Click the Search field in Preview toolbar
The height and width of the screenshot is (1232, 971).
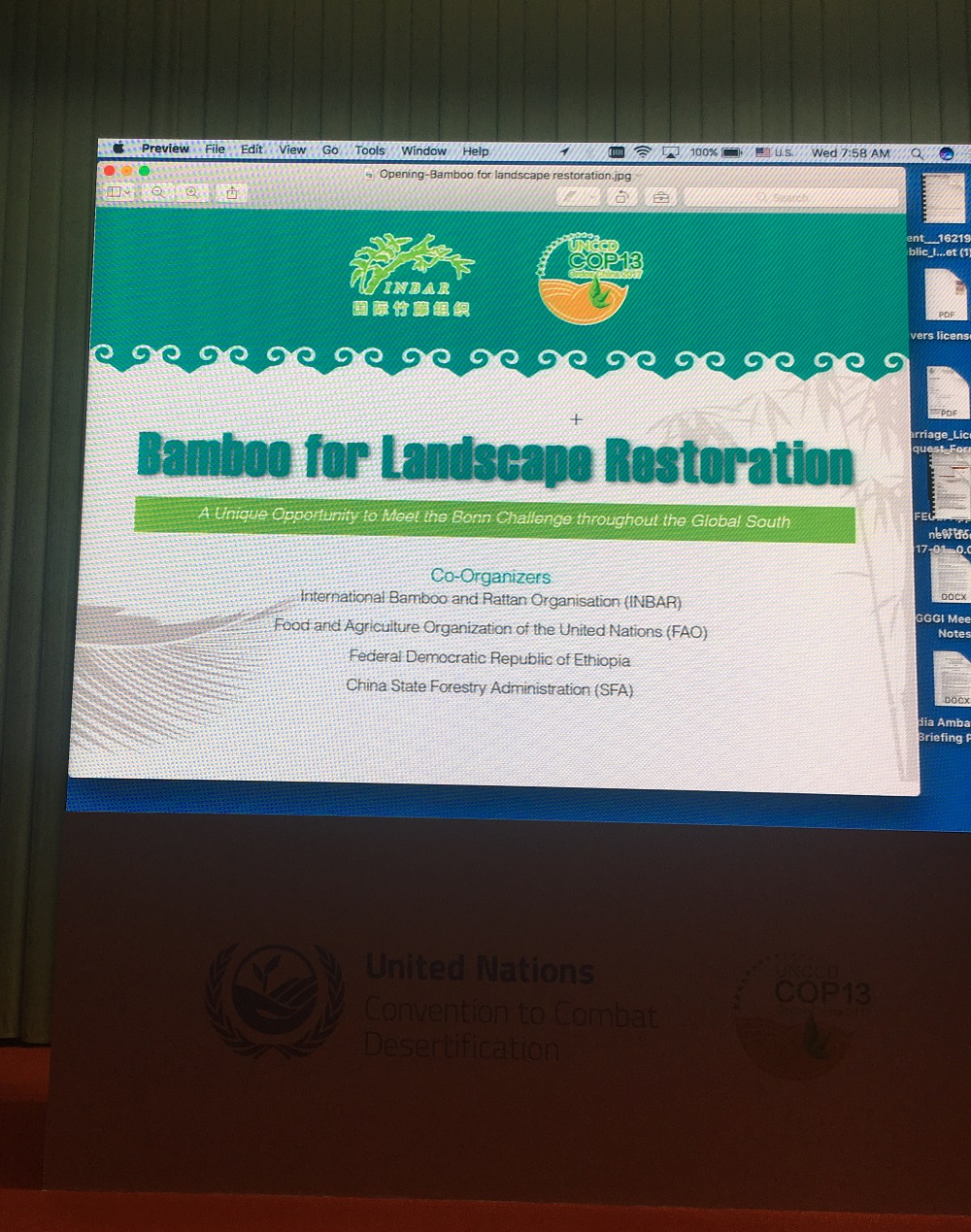pos(791,198)
